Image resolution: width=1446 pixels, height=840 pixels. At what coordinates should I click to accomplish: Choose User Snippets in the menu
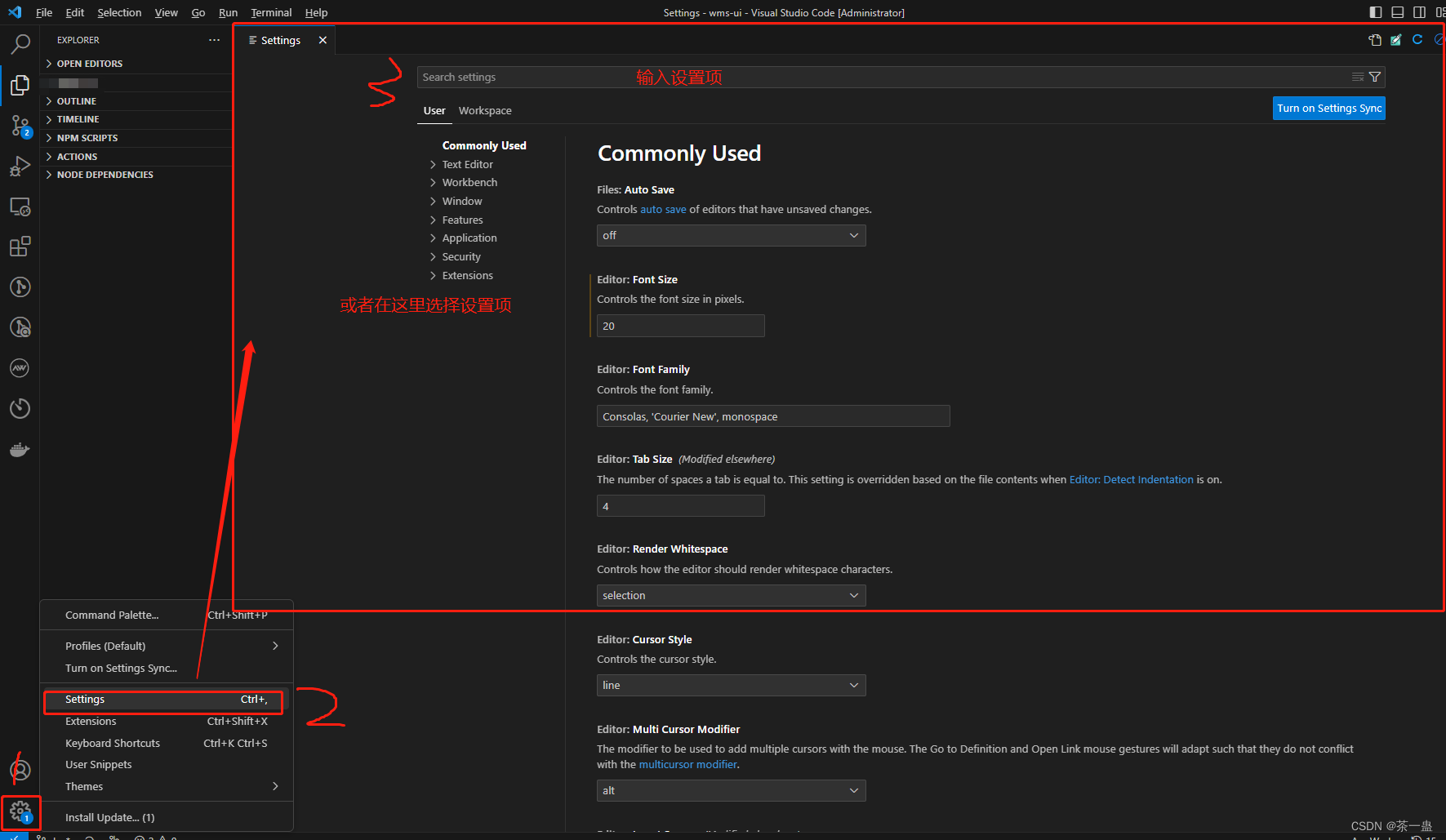[x=167, y=765]
